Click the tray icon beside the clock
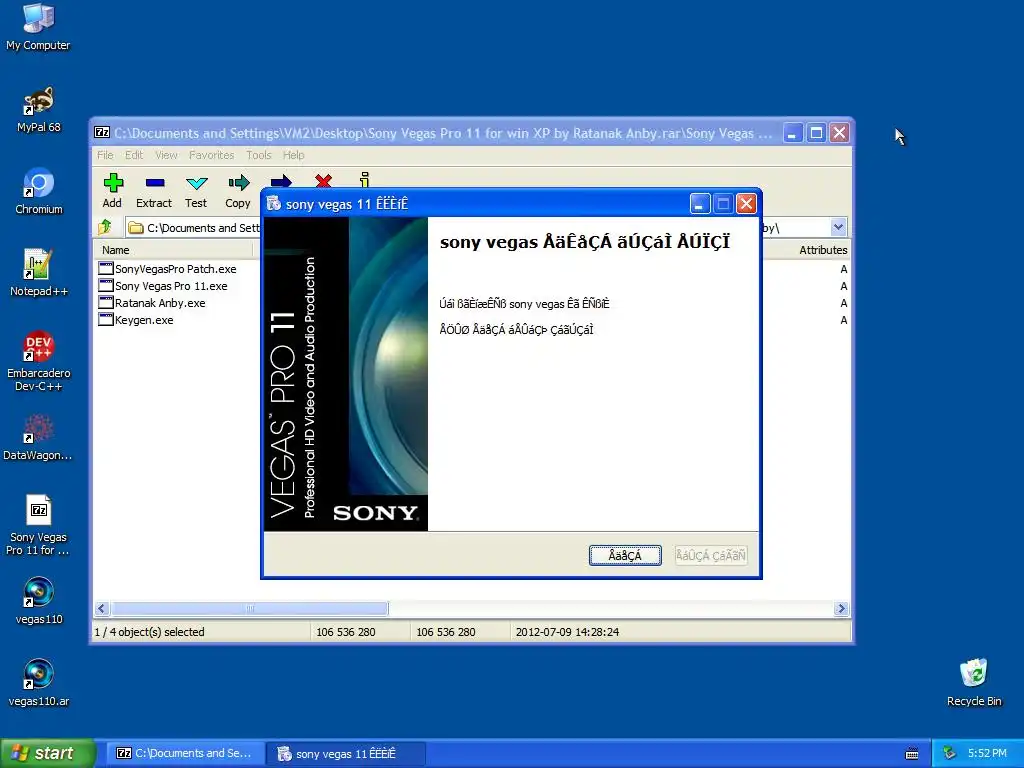1024x768 pixels. coord(950,753)
